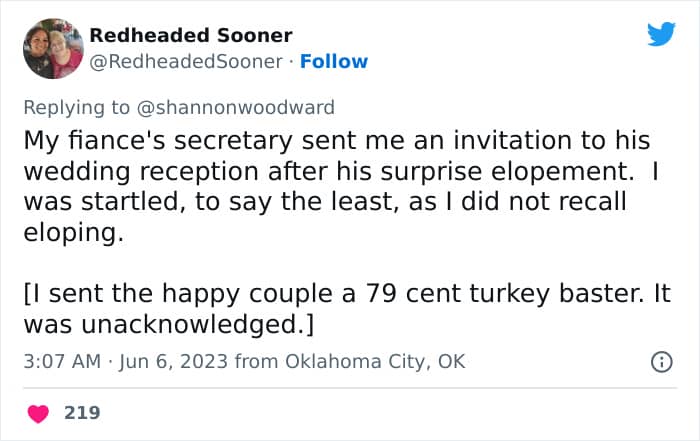View the 219 likes count
700x441 pixels.
(x=82, y=411)
